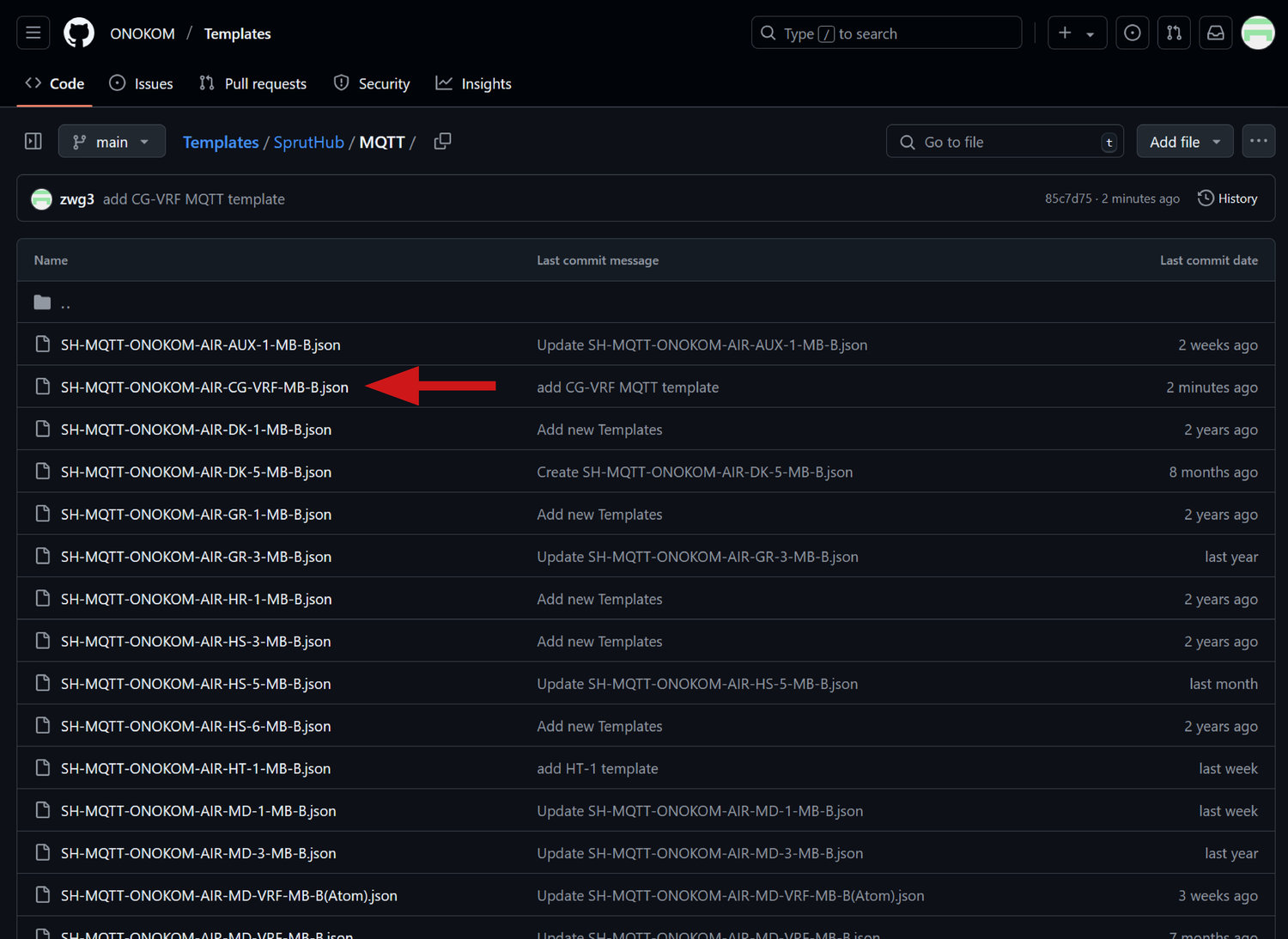Copy the path with copy icon
The image size is (1288, 939).
tap(442, 142)
